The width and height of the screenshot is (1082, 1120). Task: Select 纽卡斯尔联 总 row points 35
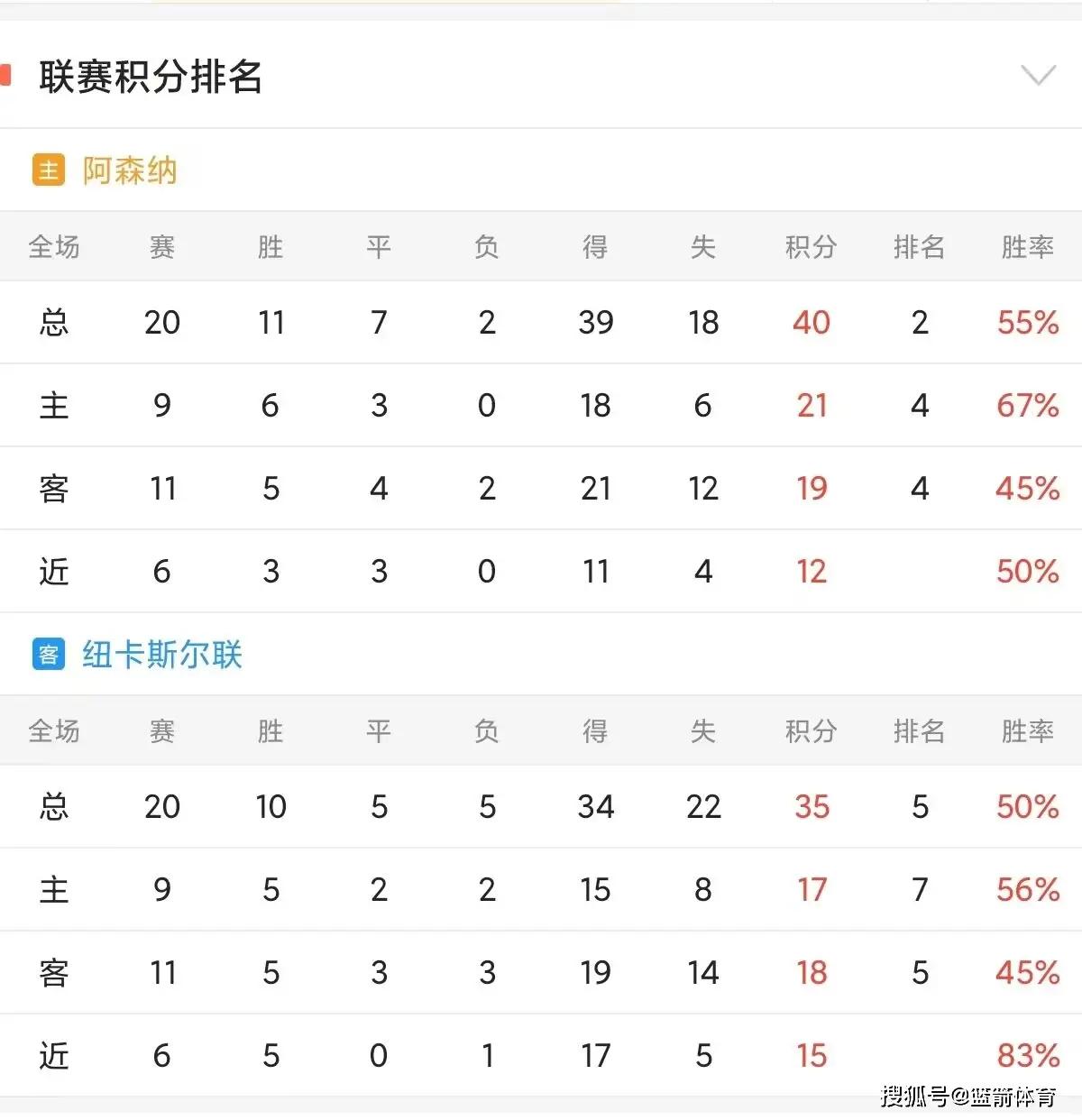click(811, 806)
